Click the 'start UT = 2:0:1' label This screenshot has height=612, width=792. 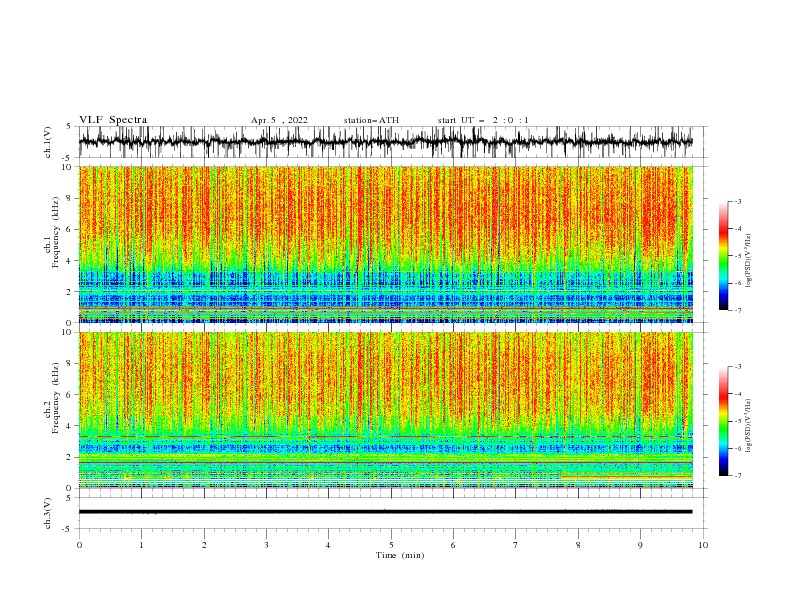click(x=483, y=120)
